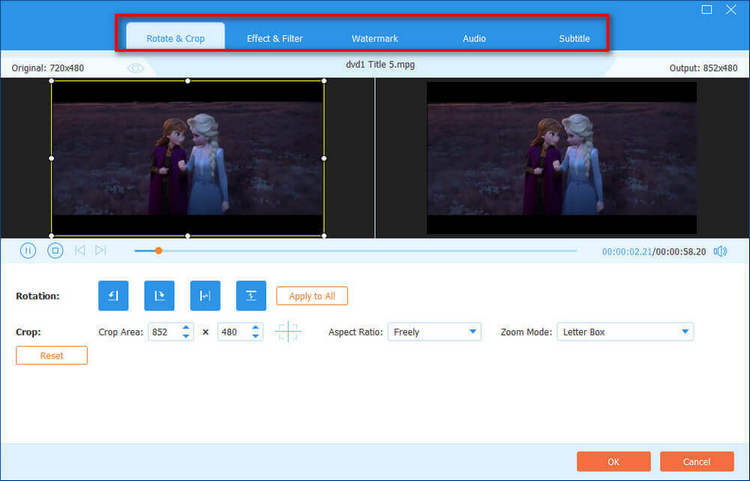Pause the video playback
The image size is (750, 481).
point(28,251)
